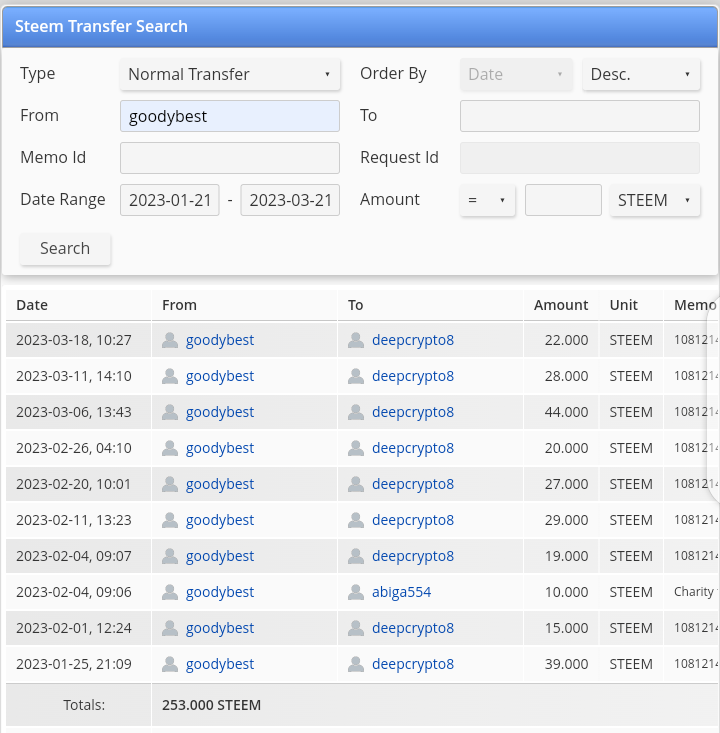
Task: Open the Desc. sort order dropdown
Action: point(640,74)
